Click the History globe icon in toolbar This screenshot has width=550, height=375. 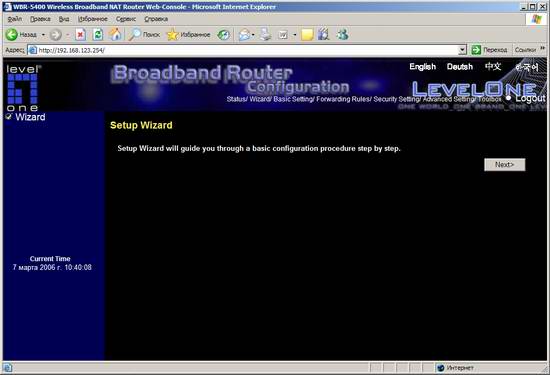click(223, 34)
